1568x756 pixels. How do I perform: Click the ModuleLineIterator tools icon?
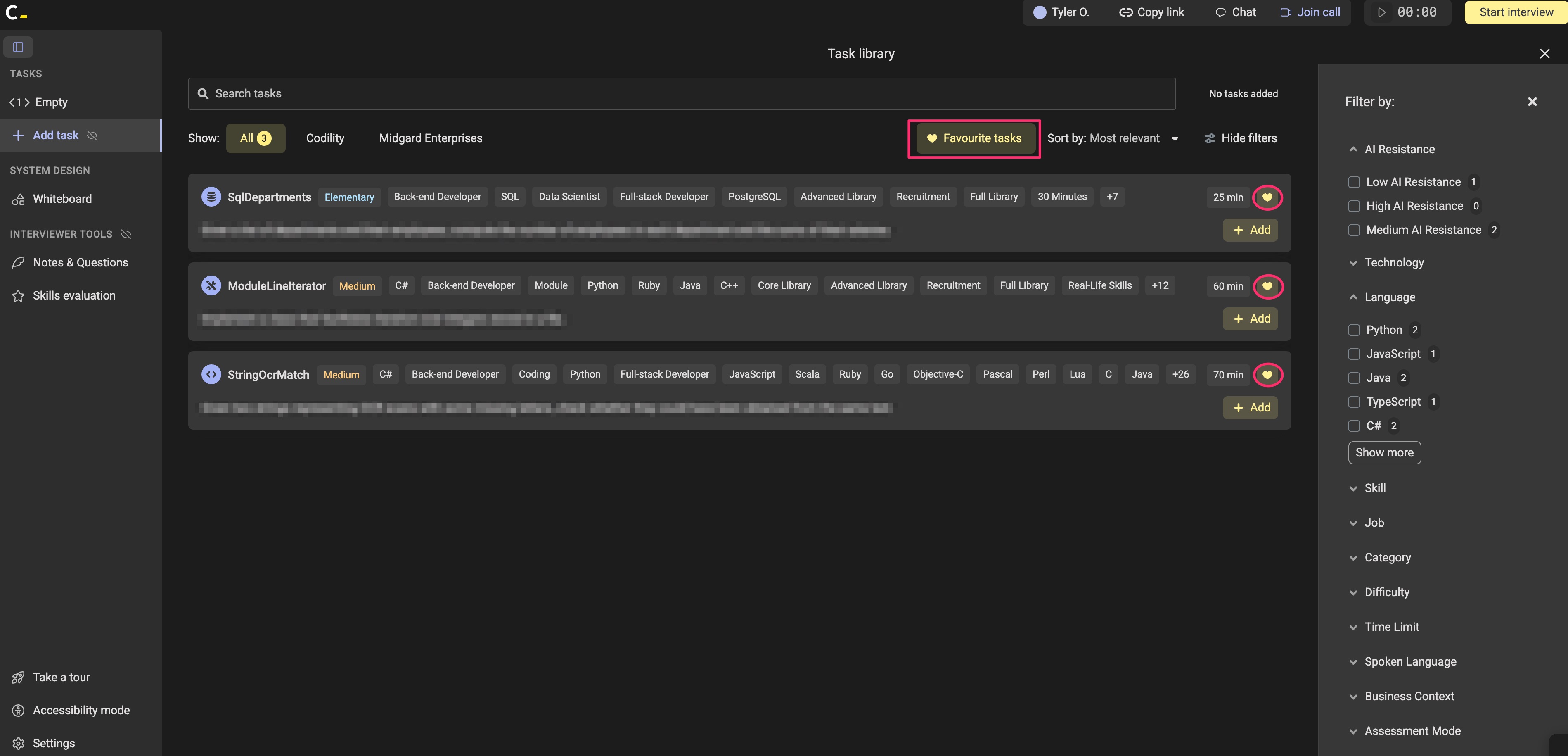click(x=211, y=286)
